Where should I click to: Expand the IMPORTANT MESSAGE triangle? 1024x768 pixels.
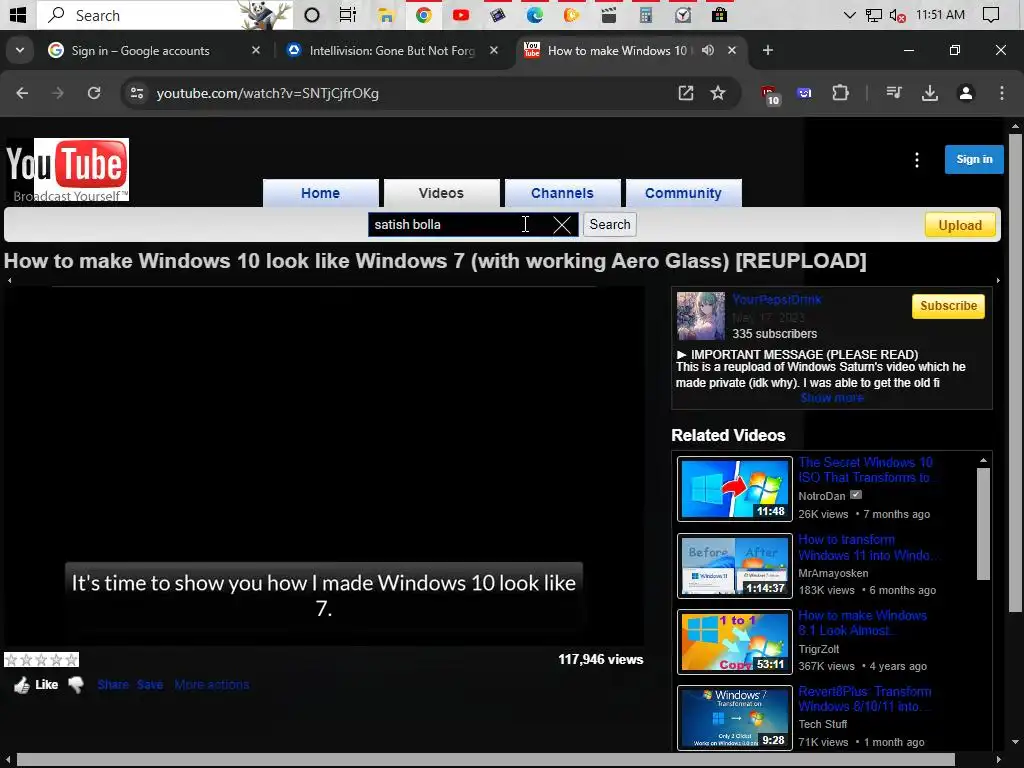click(682, 355)
